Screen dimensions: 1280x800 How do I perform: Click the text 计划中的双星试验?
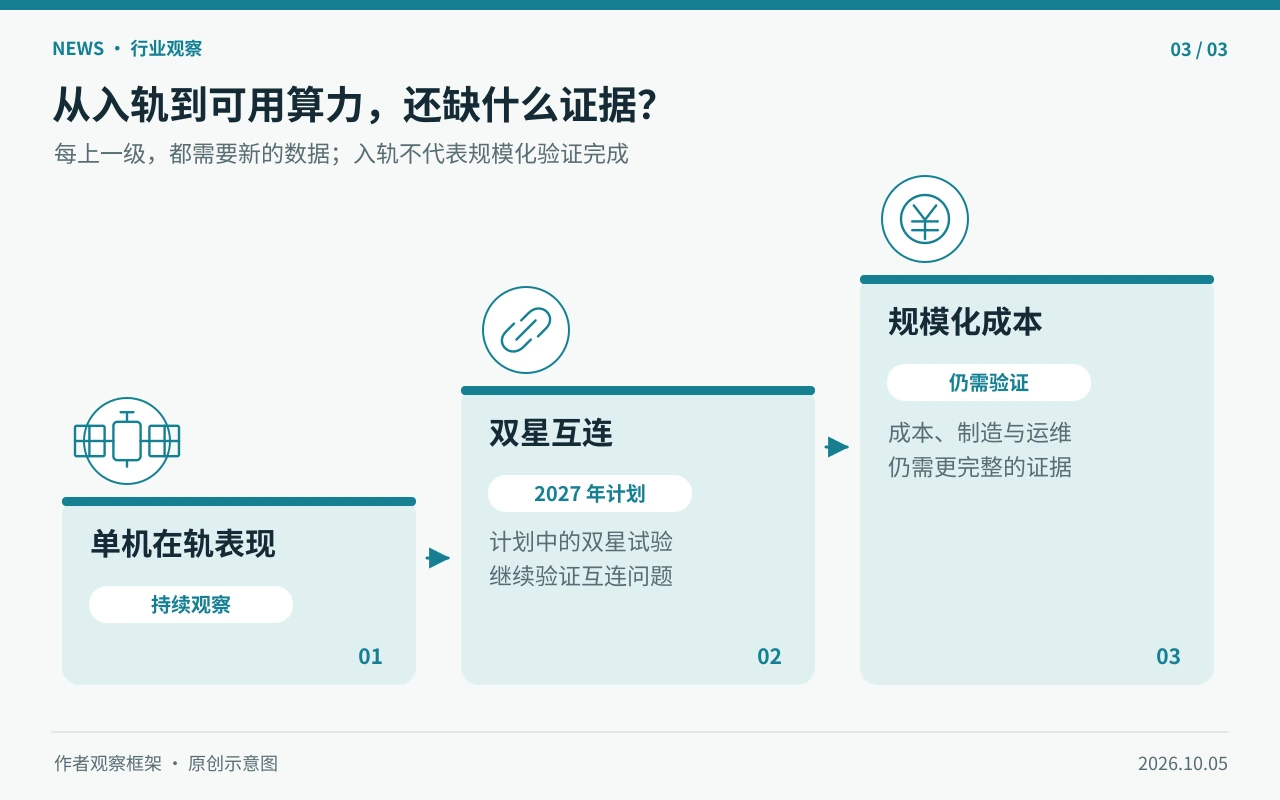click(x=581, y=542)
